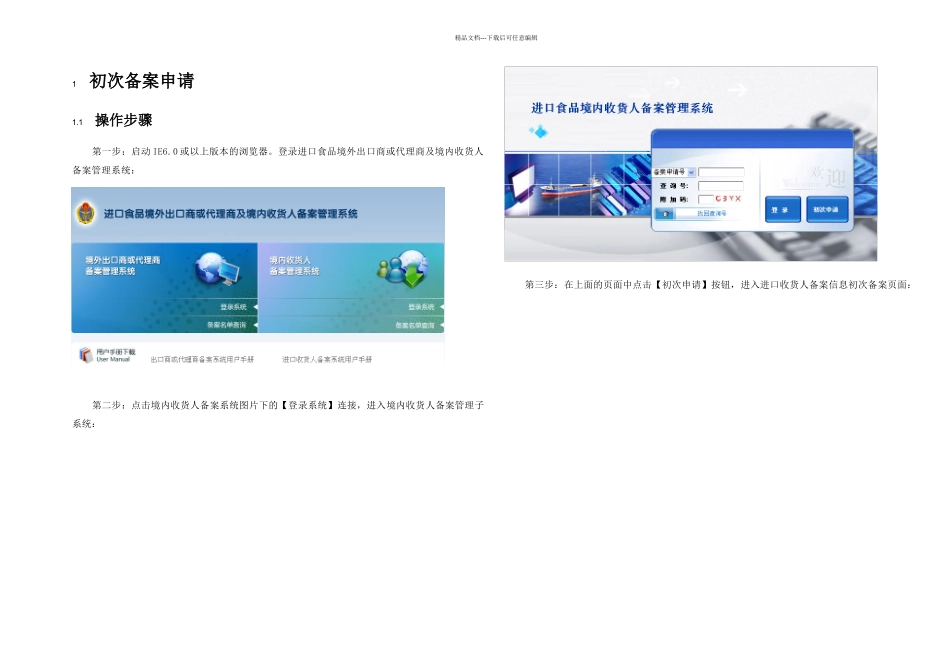Viewport: 950px width, 672px height.
Task: Click the page header text at top center
Action: click(496, 38)
